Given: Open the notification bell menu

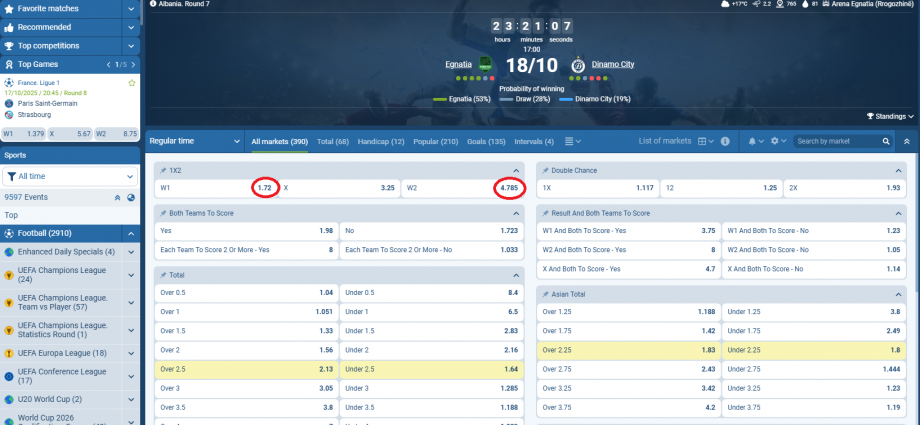Looking at the screenshot, I should (x=756, y=141).
